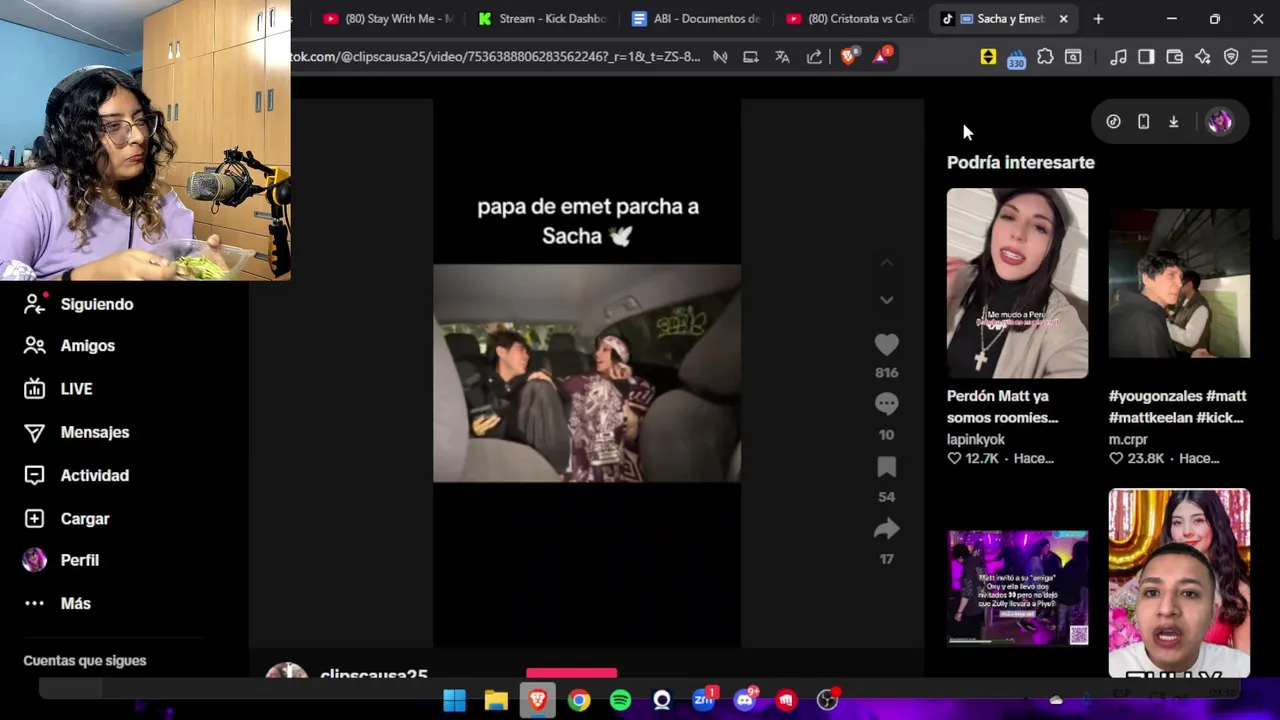Switch to the 'Stream - Kick Dashboard' tab

tap(542, 18)
